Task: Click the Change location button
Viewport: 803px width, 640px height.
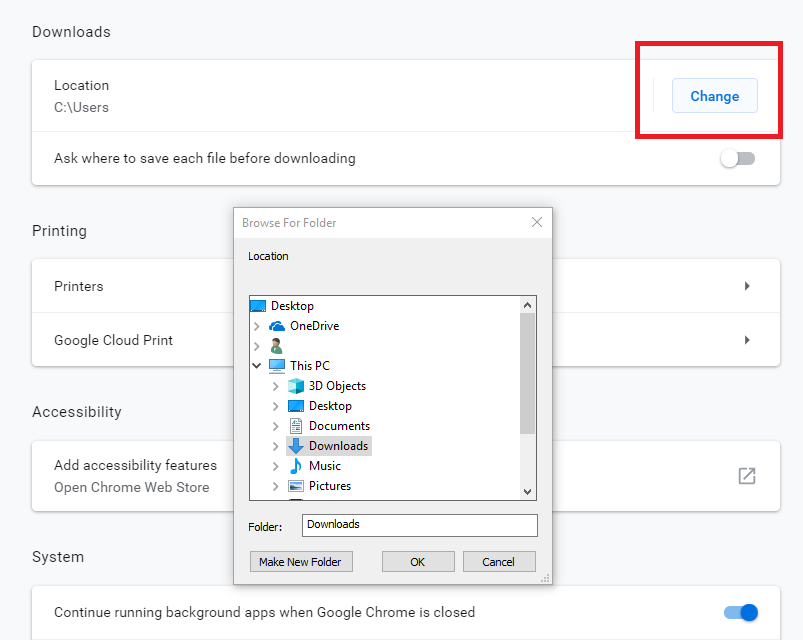Action: pos(714,96)
